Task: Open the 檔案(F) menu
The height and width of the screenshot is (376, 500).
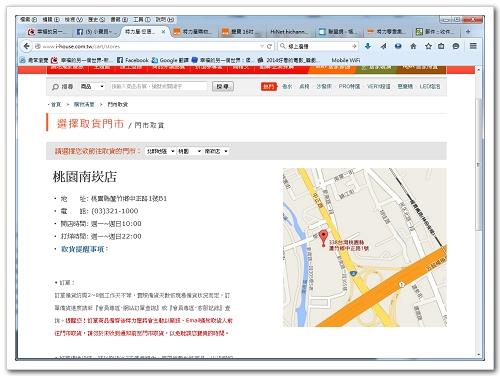Action: click(28, 20)
